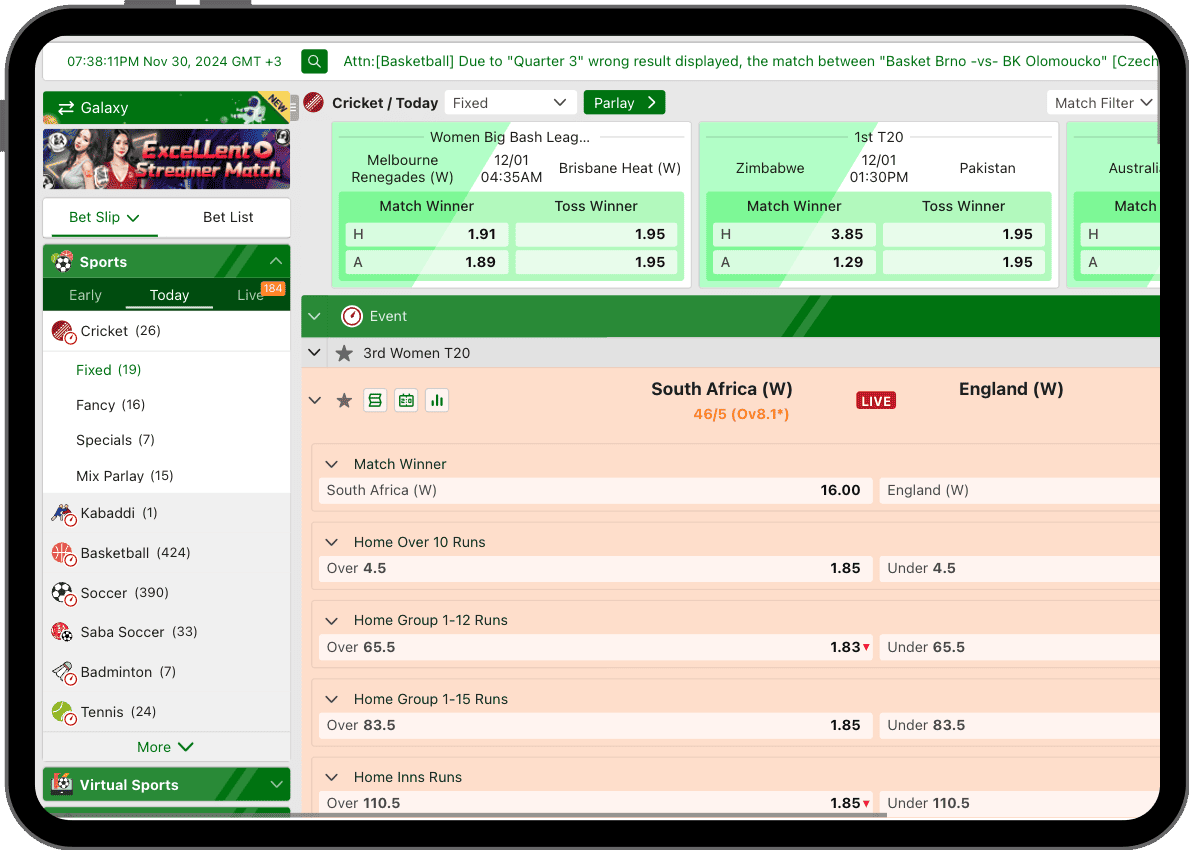Viewport: 1189px width, 850px height.
Task: Collapse the Match Winner market
Action: pos(332,464)
